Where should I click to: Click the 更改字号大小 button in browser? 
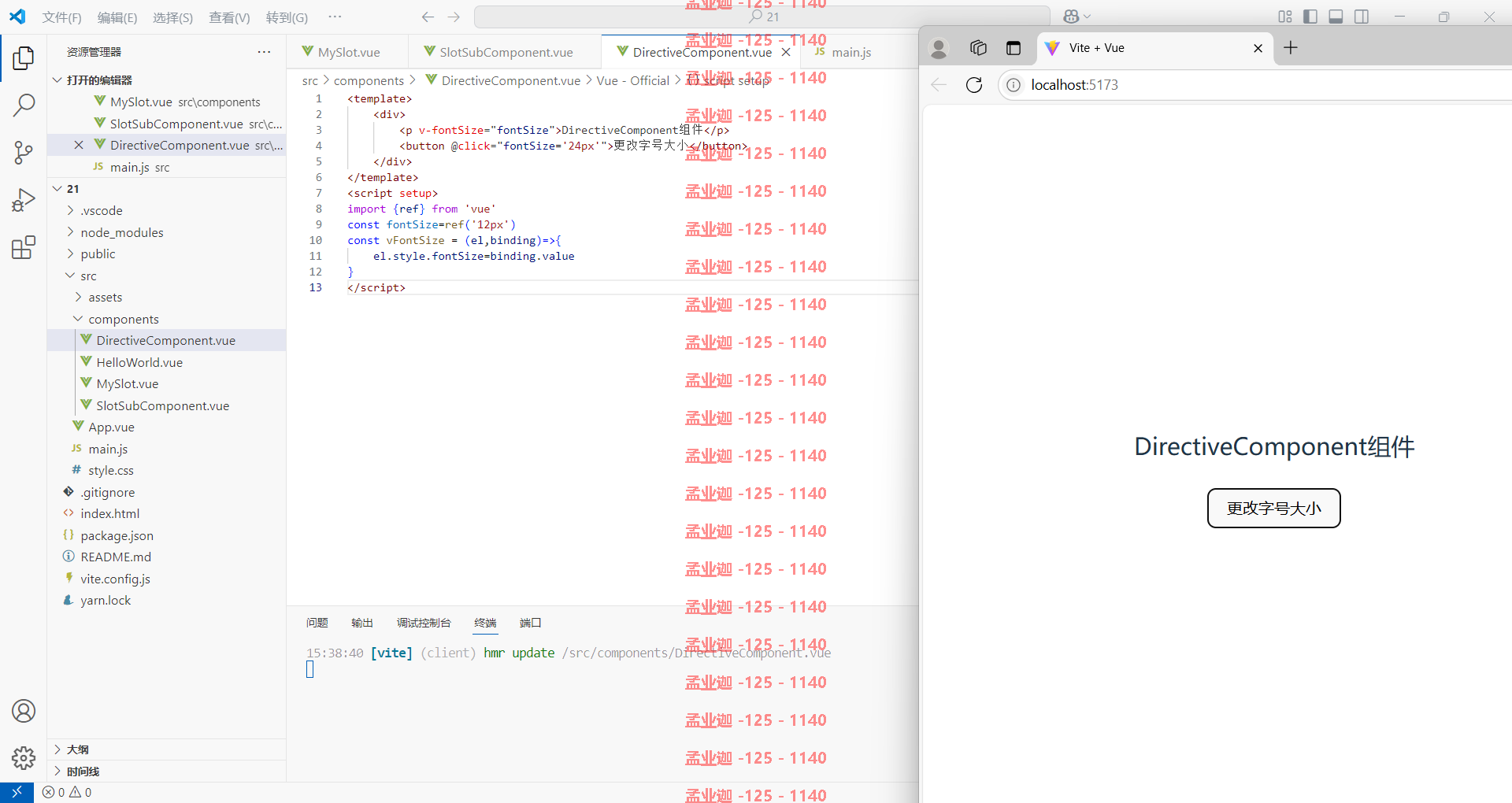(x=1273, y=509)
